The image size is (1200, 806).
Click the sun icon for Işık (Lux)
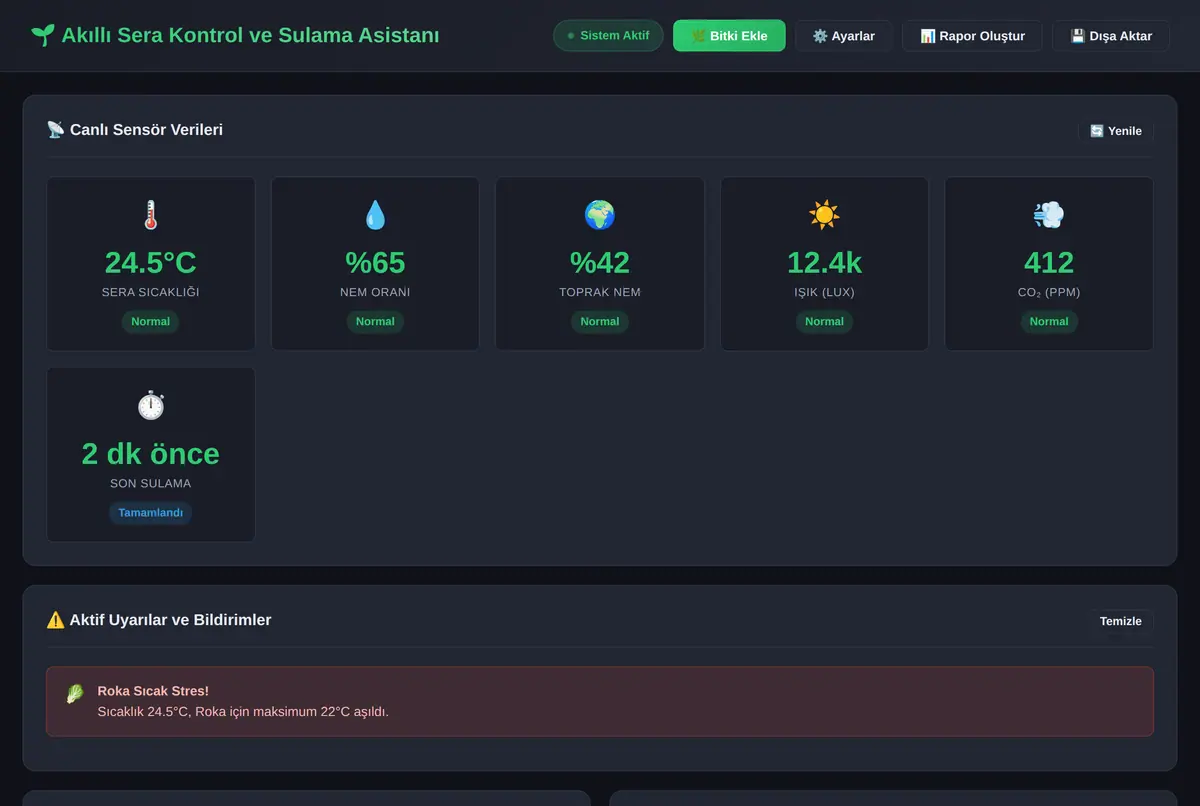tap(824, 215)
